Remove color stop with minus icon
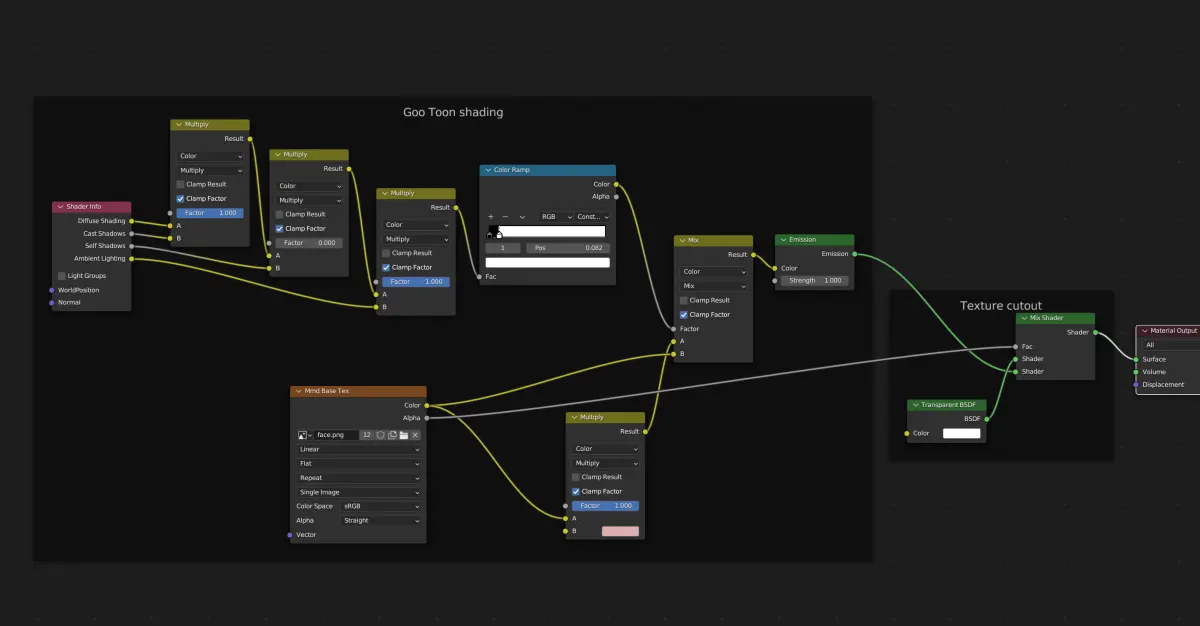1200x626 pixels. [x=505, y=216]
